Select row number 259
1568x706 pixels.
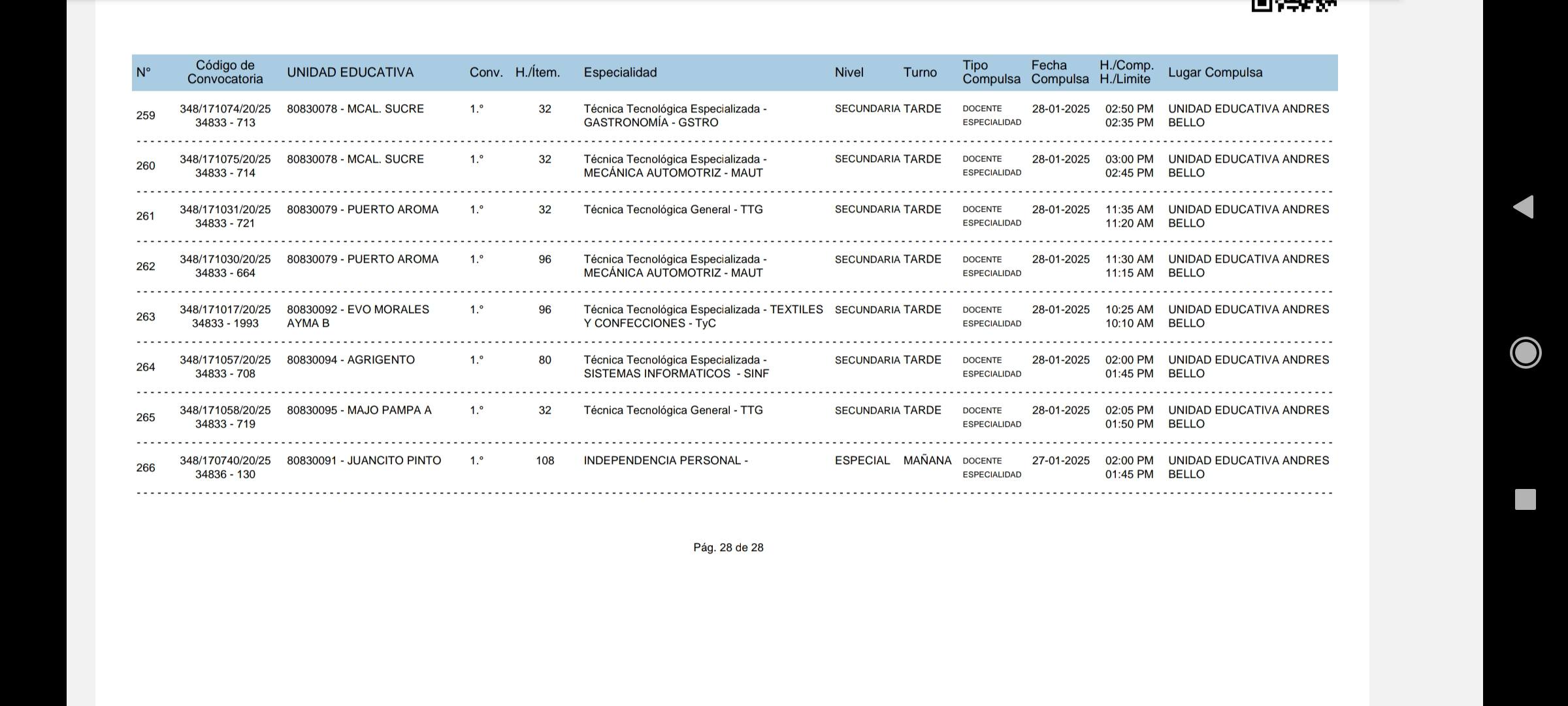[146, 116]
